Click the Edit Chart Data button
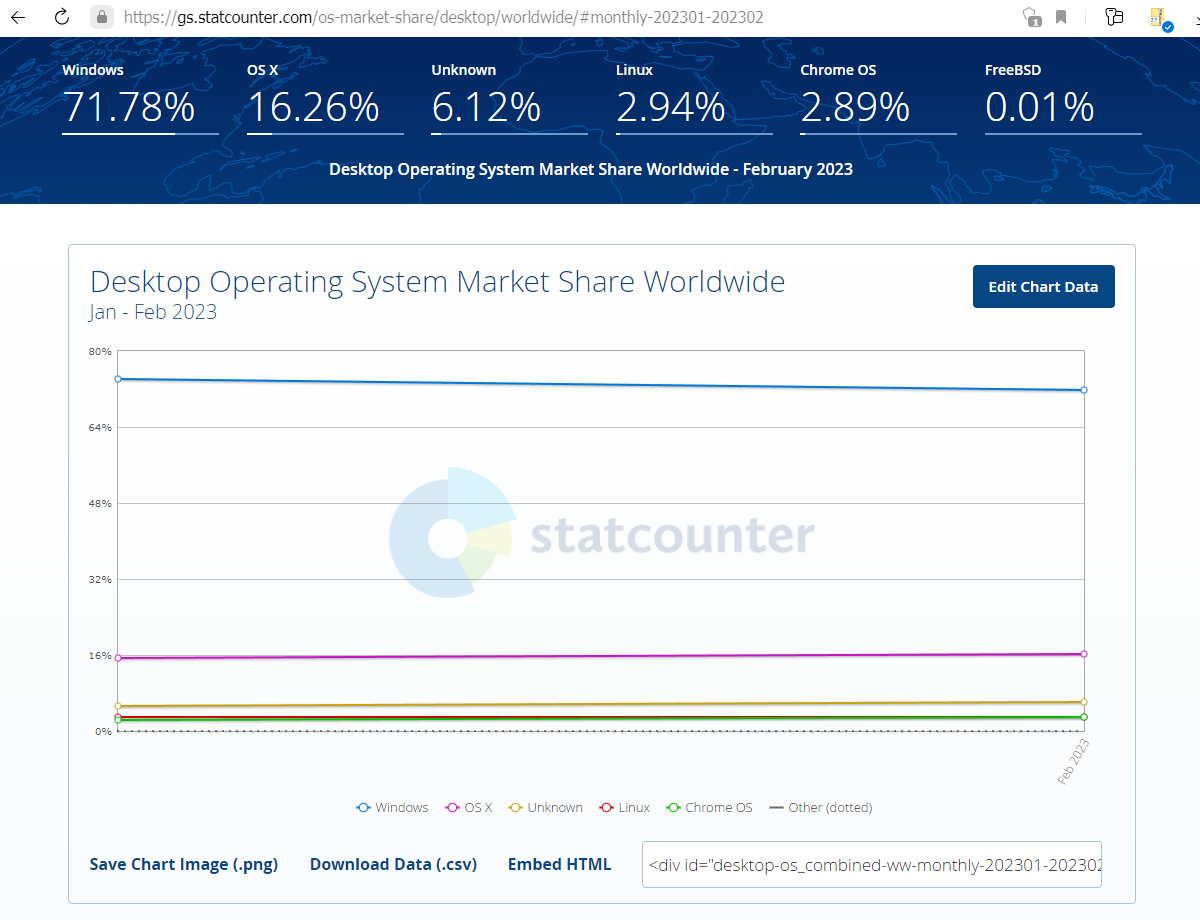 [x=1043, y=287]
